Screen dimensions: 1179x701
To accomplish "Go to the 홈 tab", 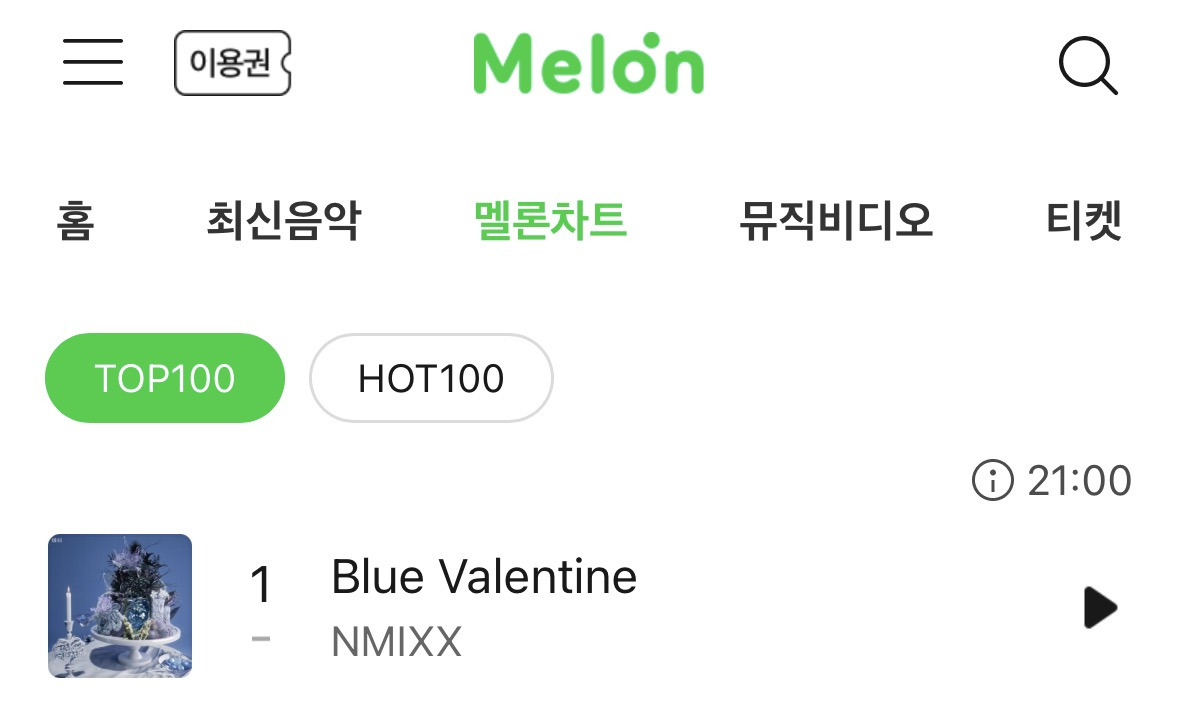I will click(x=76, y=221).
